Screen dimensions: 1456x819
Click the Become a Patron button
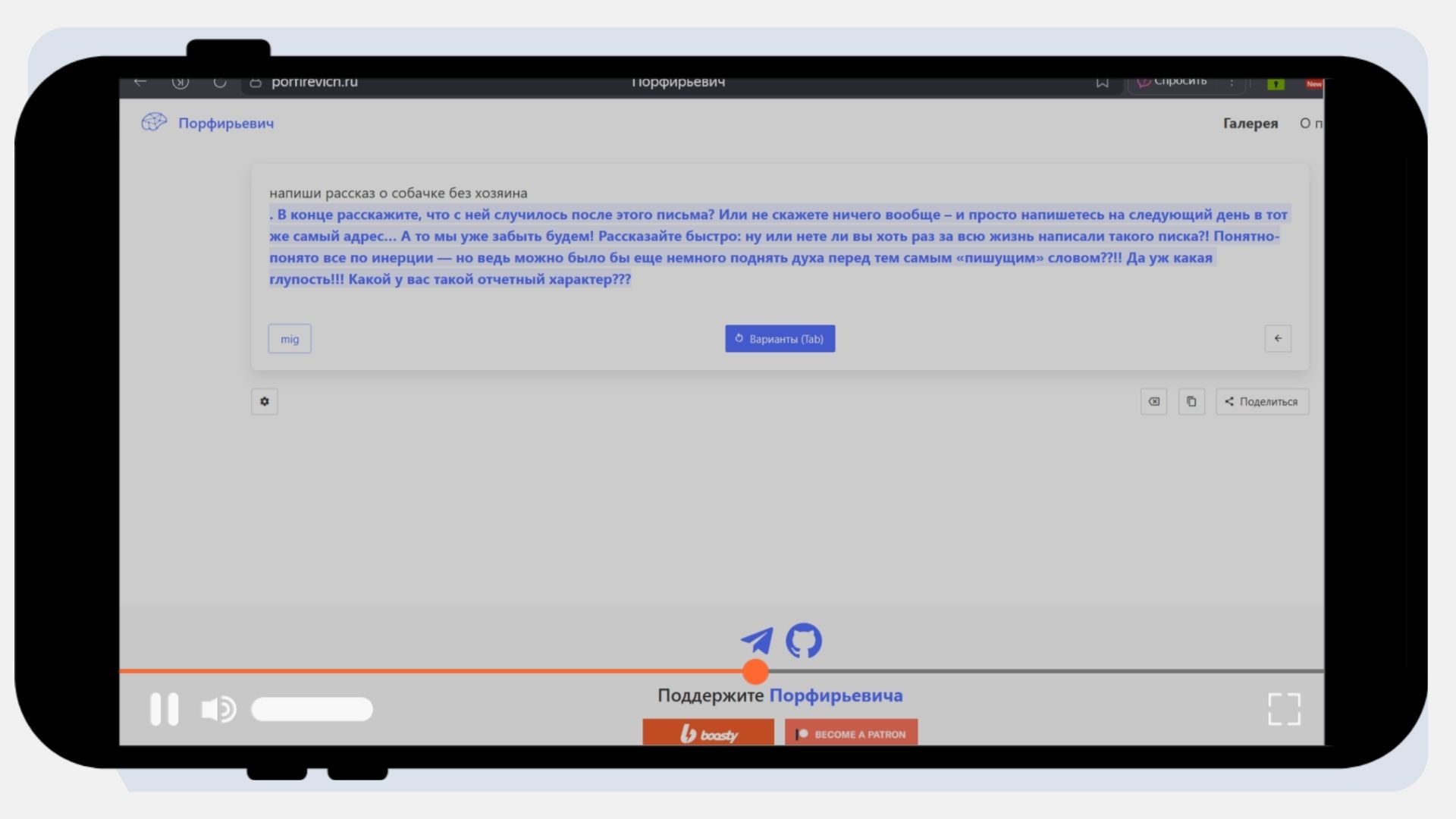point(851,733)
